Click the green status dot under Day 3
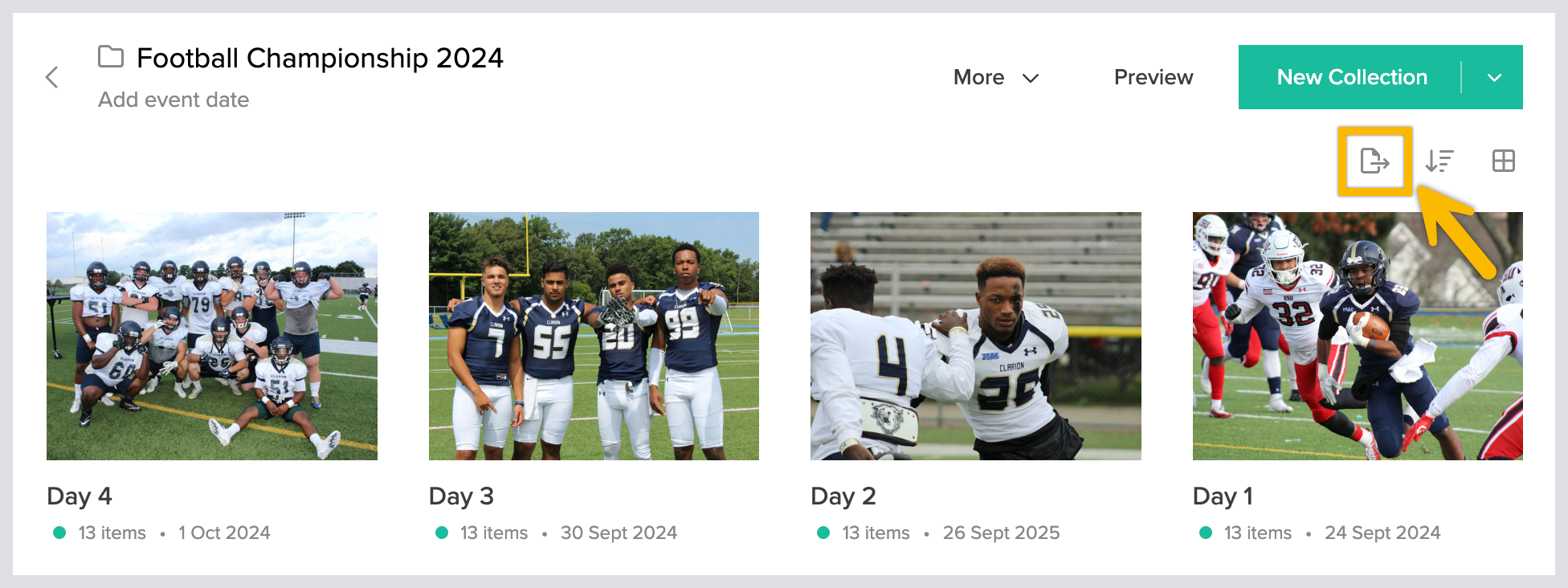1568x588 pixels. pyautogui.click(x=441, y=533)
